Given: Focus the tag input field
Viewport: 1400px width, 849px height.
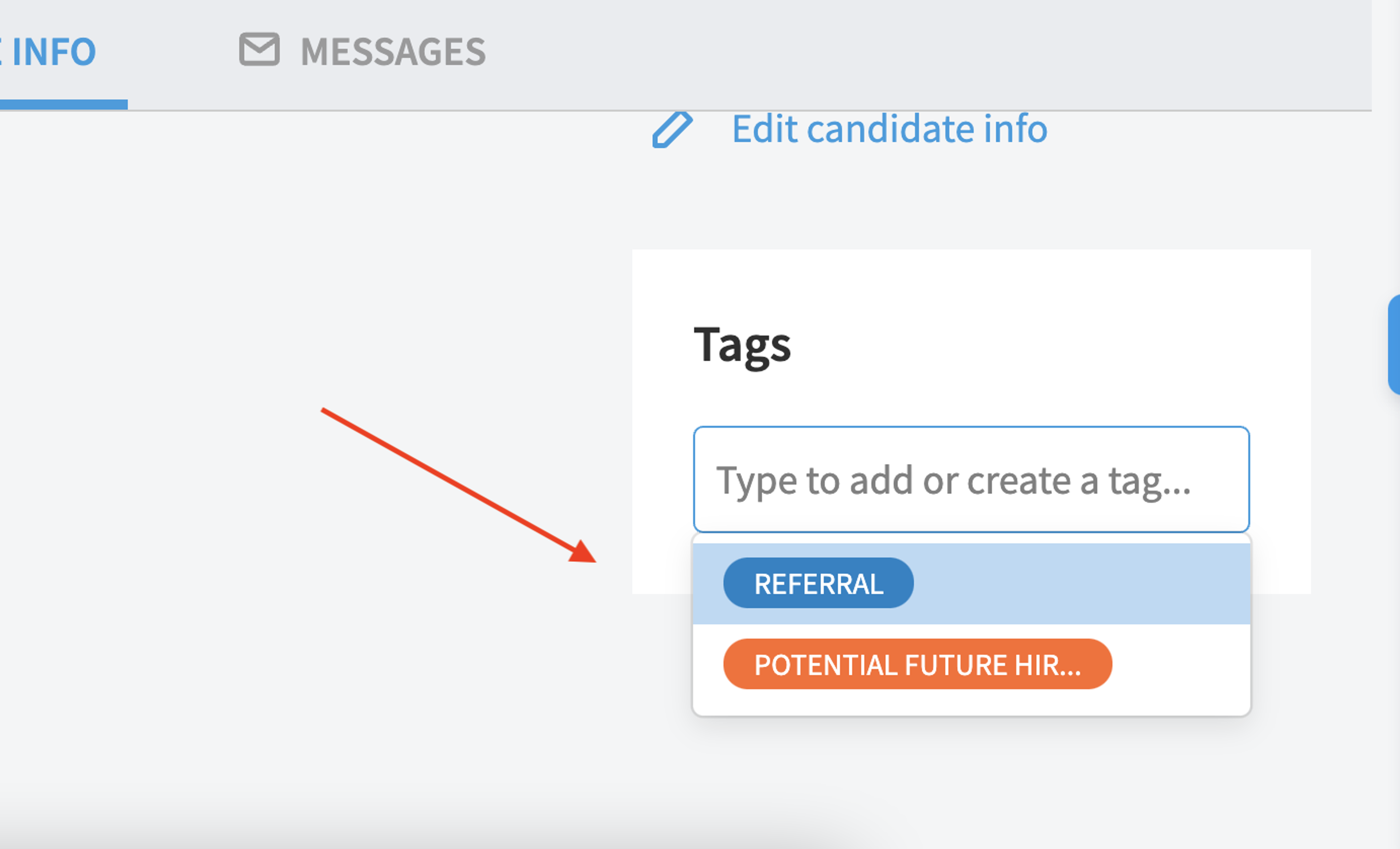Looking at the screenshot, I should (971, 479).
